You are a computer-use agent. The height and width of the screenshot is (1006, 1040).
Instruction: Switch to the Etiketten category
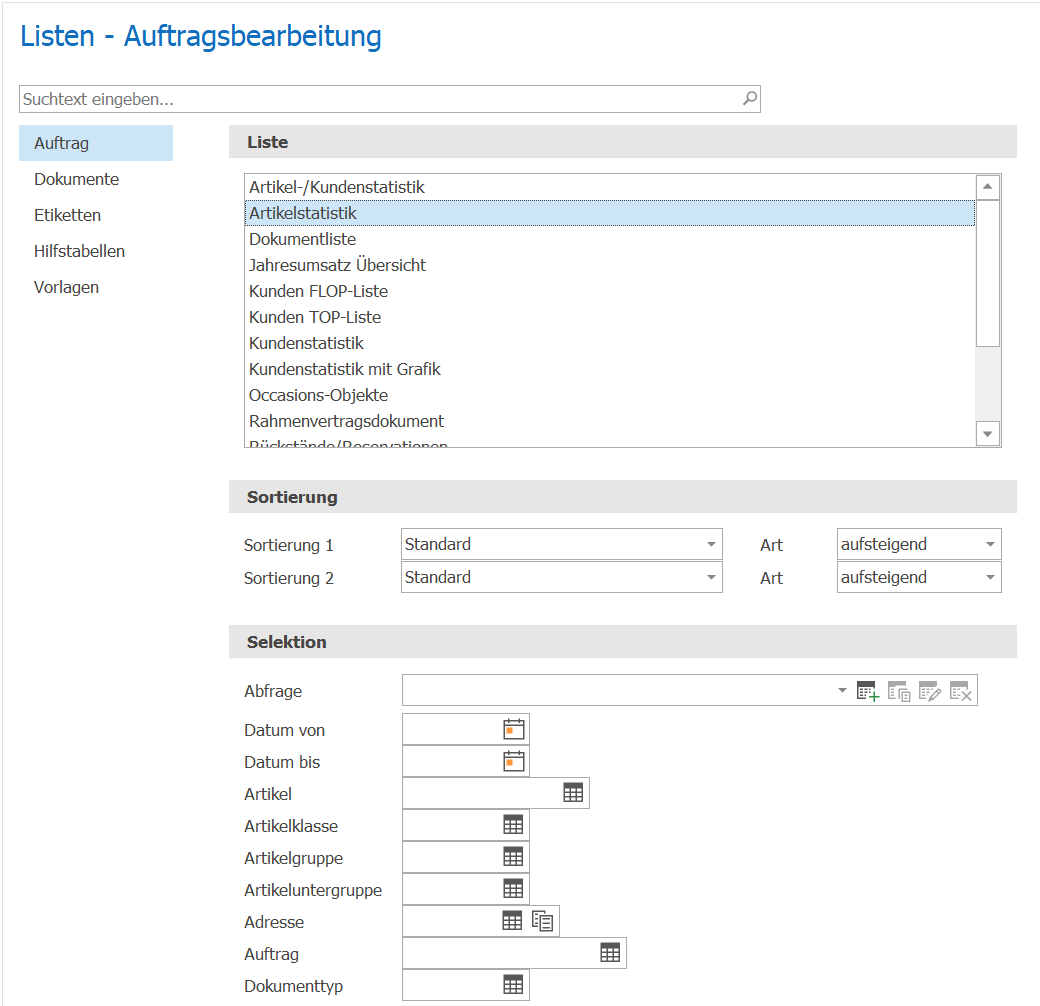click(96, 215)
